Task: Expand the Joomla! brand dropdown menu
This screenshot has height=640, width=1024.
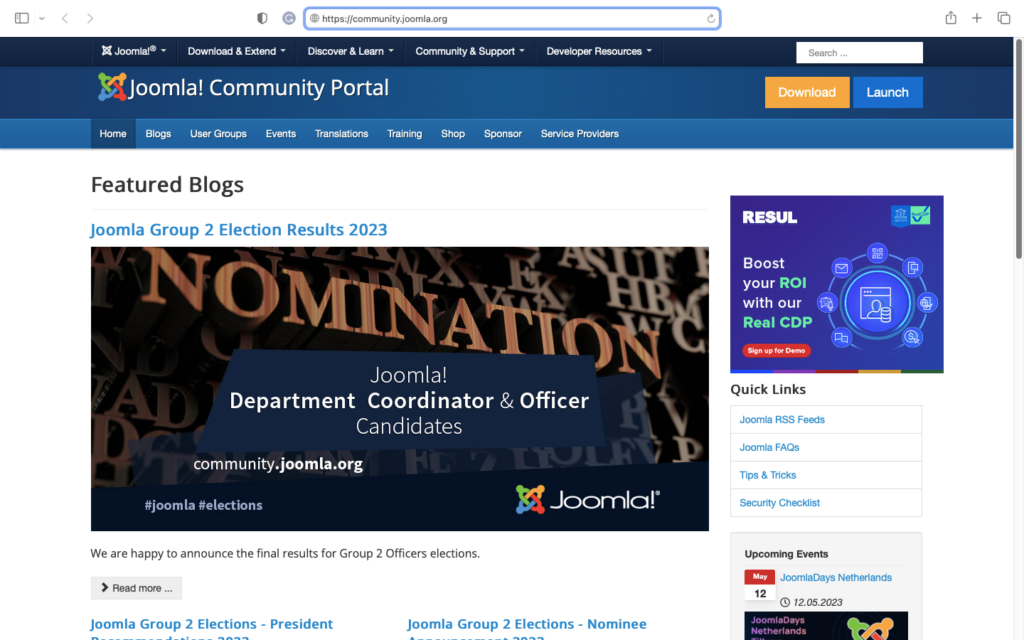Action: pyautogui.click(x=134, y=51)
